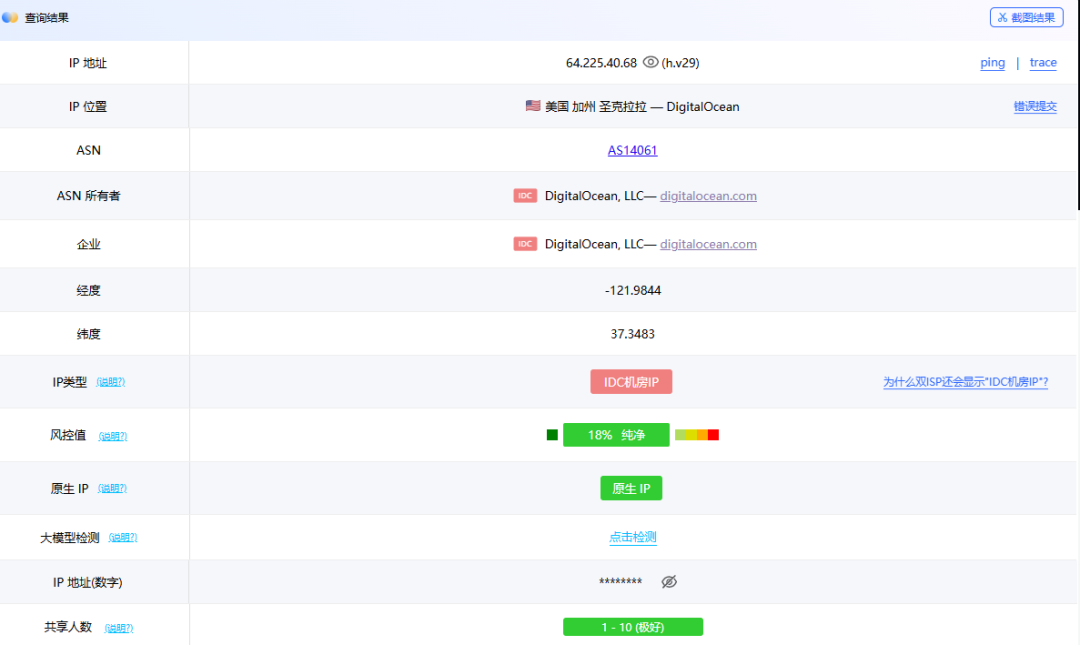Click the yellow-to-red risk scale bar
Screen dimensions: 1080x645
pos(697,435)
